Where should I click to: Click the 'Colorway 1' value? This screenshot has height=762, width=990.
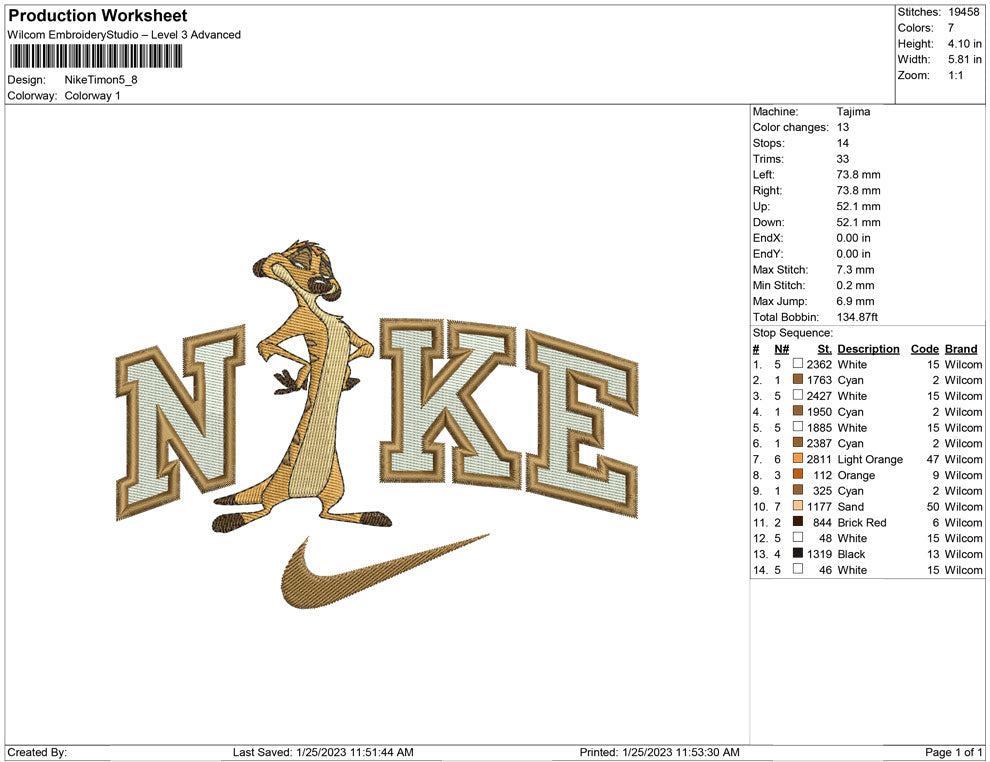coord(92,96)
